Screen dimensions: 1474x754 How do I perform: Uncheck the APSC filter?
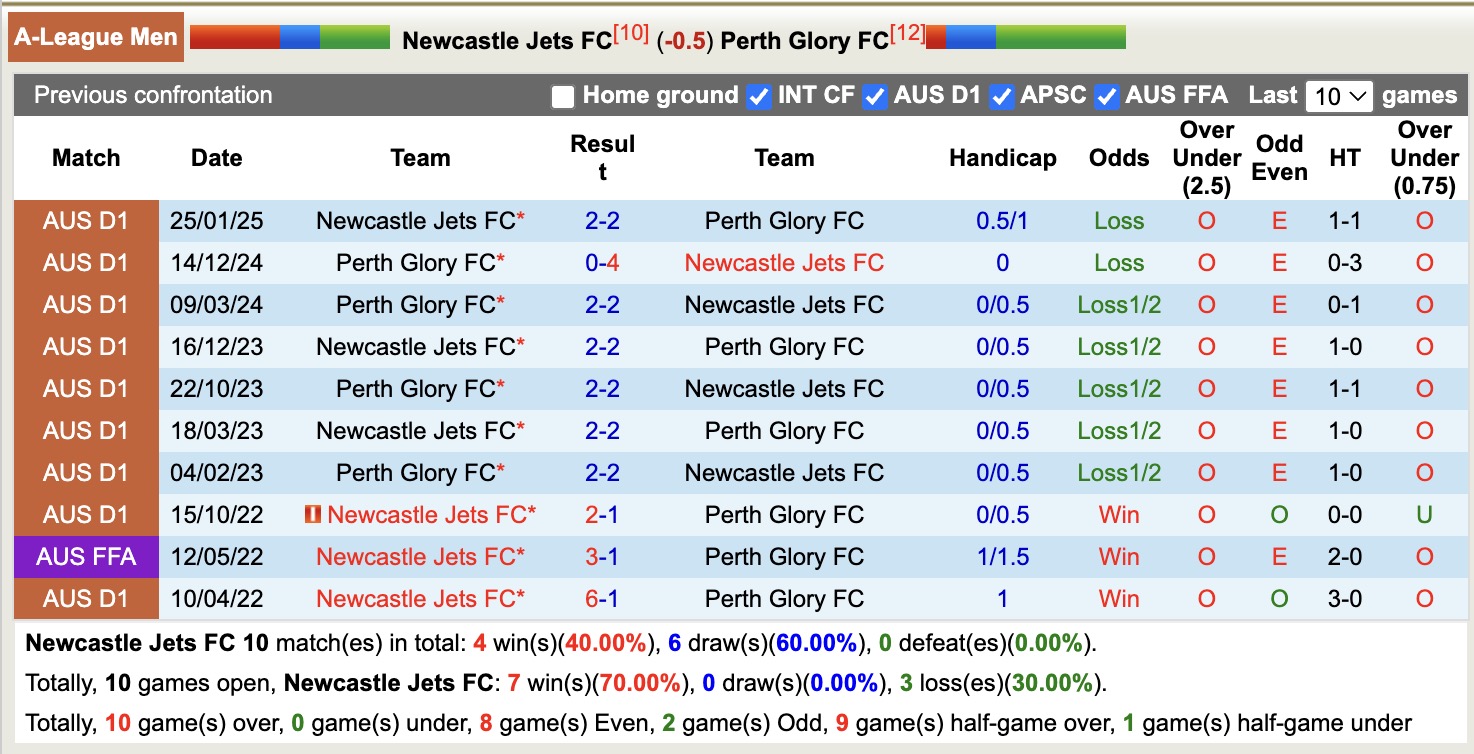click(x=1001, y=96)
